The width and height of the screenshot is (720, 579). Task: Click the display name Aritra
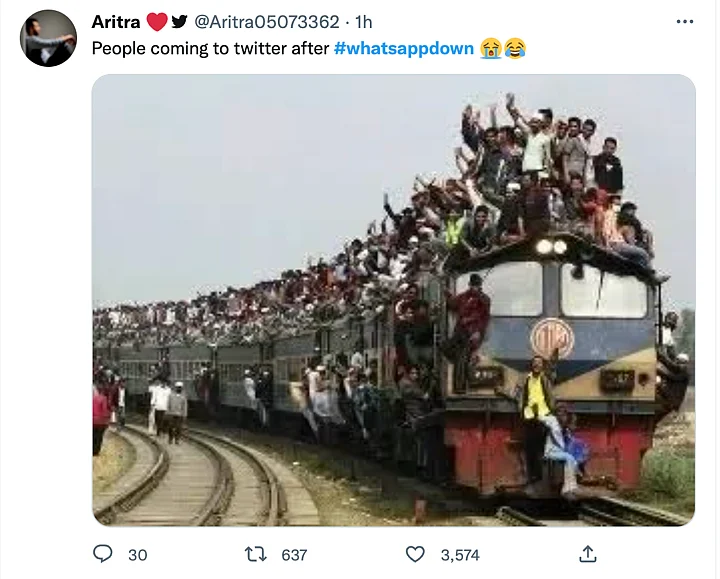click(x=116, y=22)
